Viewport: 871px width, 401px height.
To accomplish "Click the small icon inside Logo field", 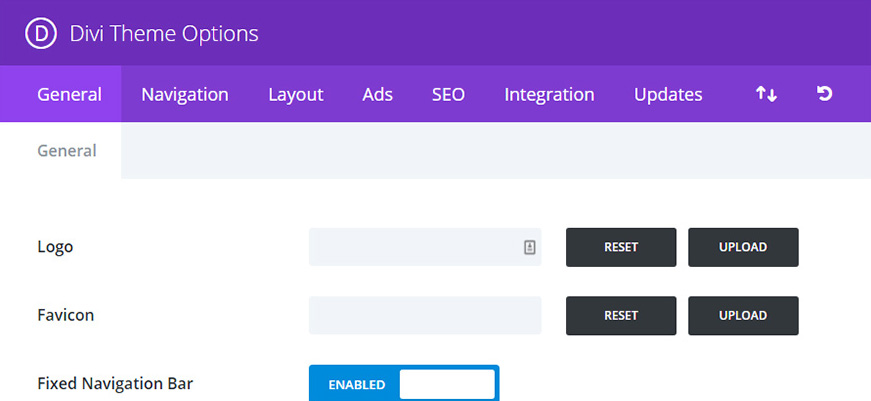I will click(x=529, y=247).
